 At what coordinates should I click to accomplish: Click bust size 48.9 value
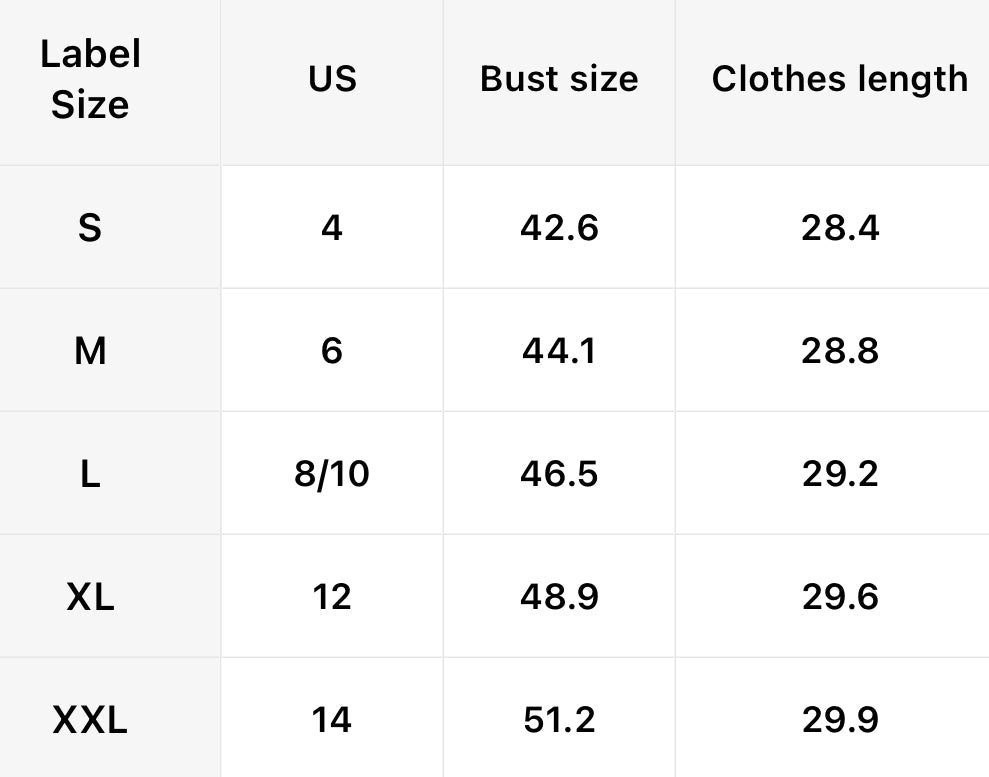559,597
